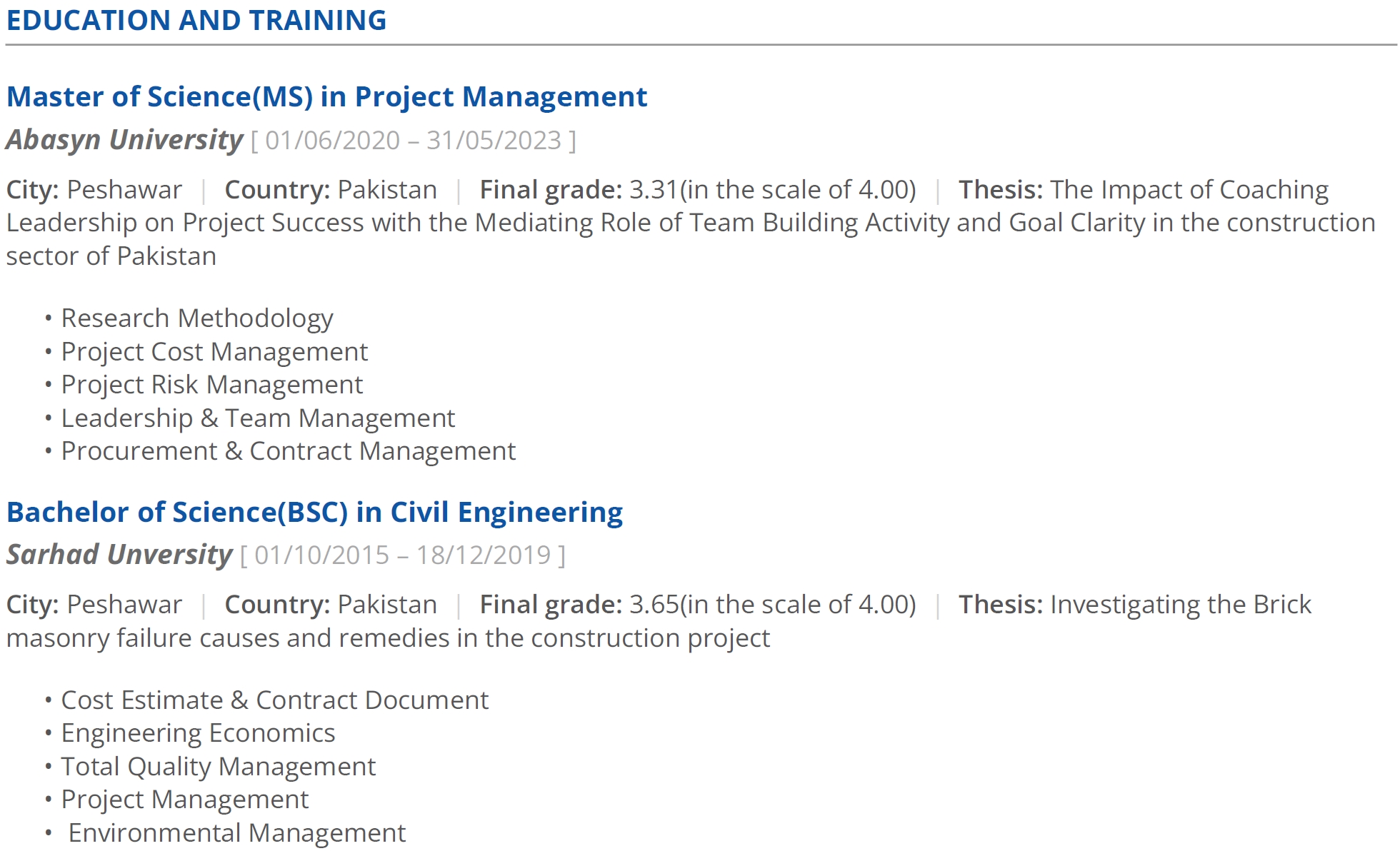Viewport: 1400px width, 851px height.
Task: Click Cost Estimate & Contract Document item
Action: (x=275, y=700)
